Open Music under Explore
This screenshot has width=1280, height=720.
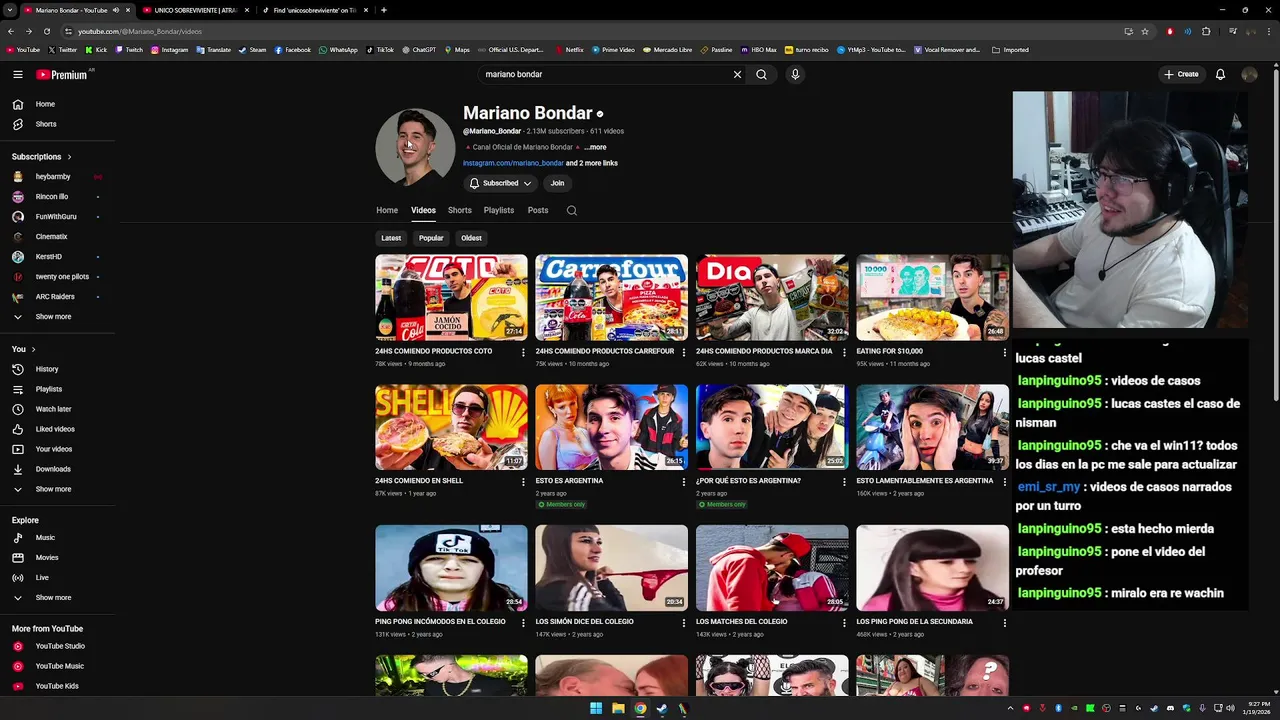[x=45, y=538]
